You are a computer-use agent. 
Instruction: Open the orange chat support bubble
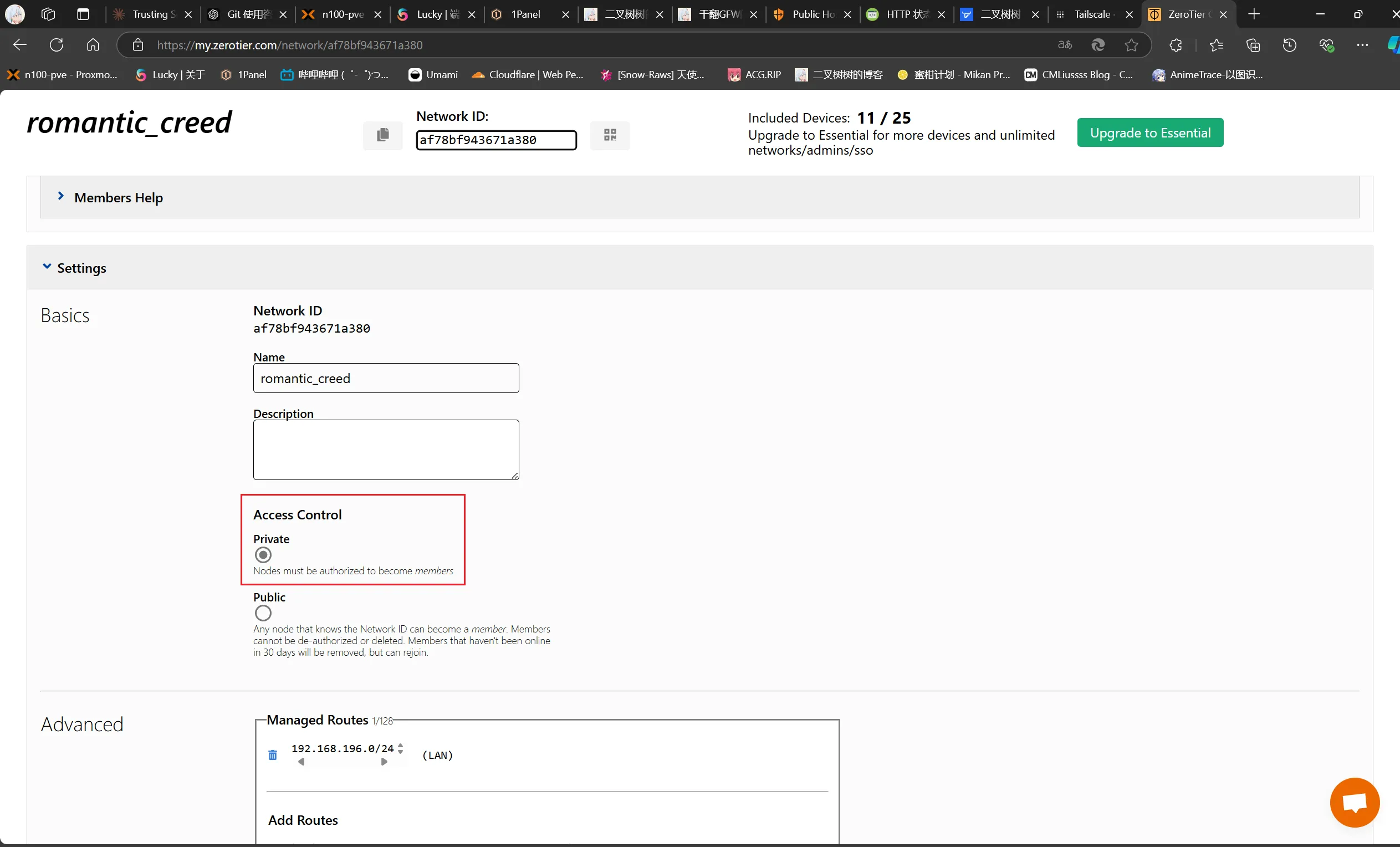click(1355, 802)
